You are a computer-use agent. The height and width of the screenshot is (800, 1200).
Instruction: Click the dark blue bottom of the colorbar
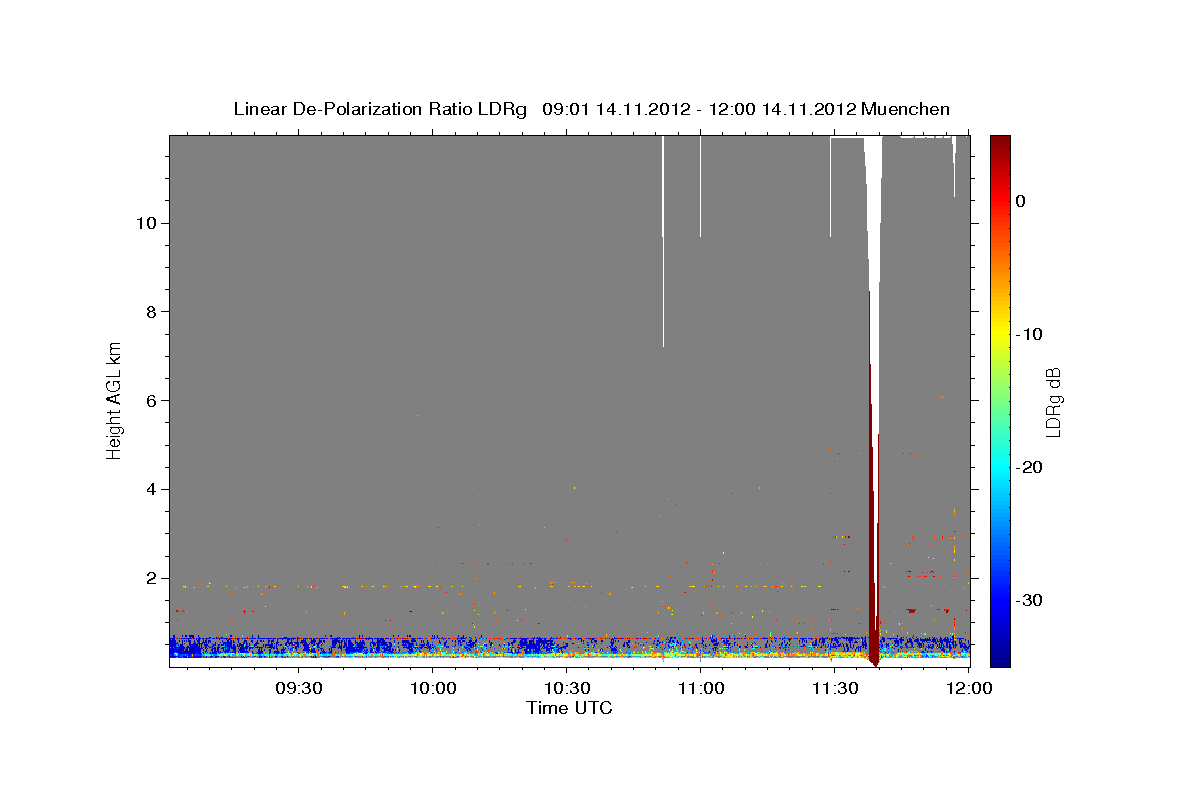pos(1000,655)
